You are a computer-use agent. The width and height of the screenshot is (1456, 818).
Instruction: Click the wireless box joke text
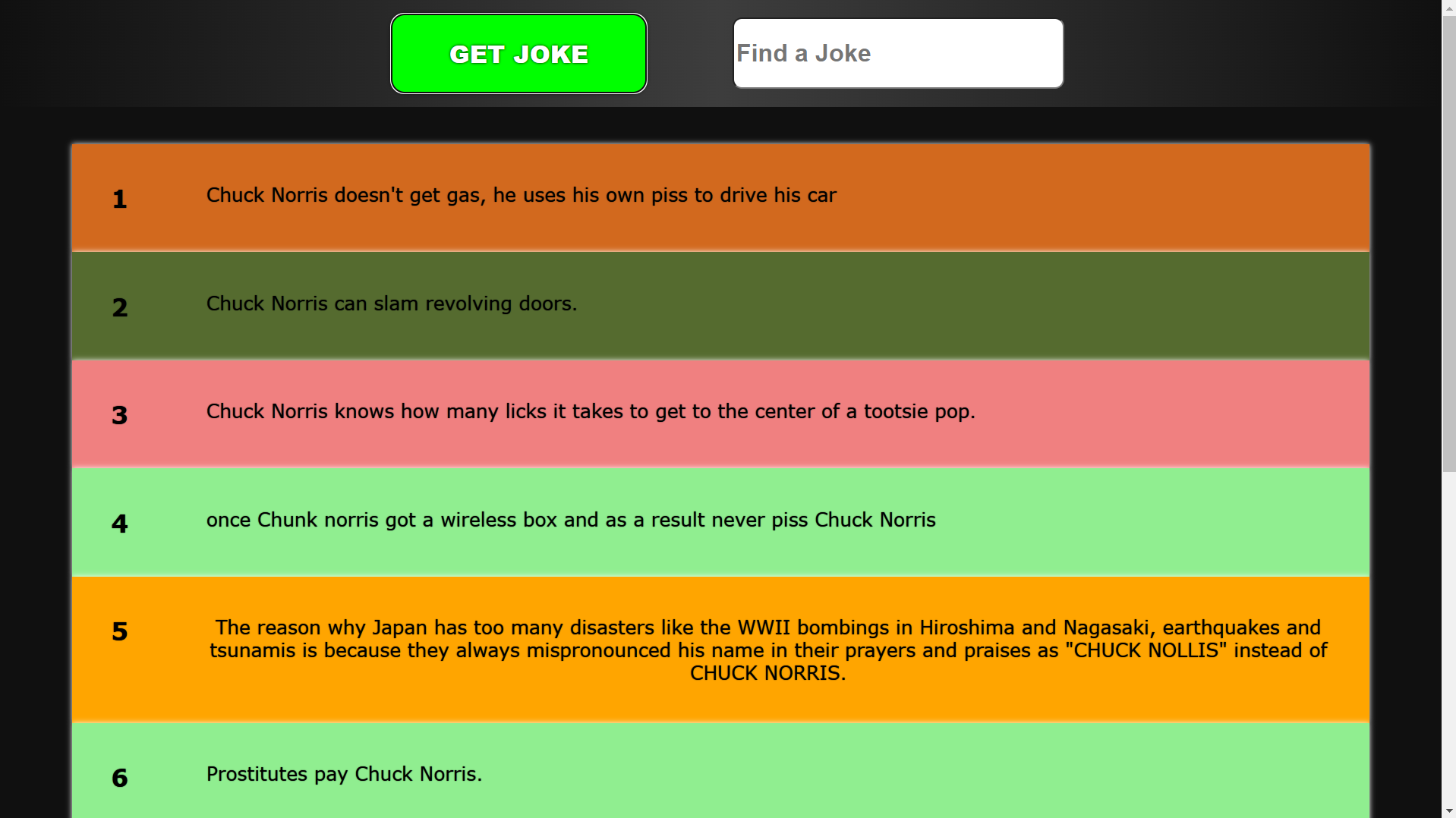(x=570, y=520)
